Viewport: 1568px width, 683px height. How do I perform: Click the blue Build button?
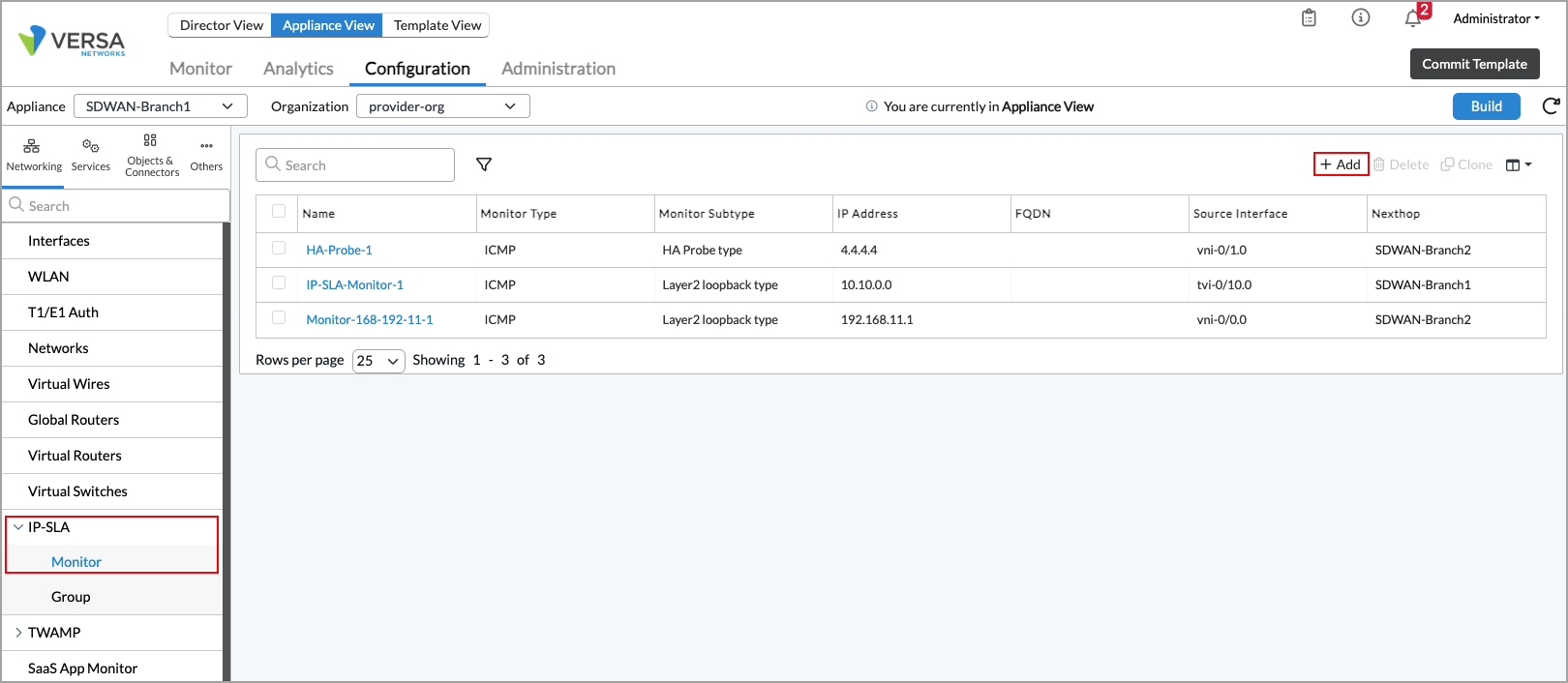point(1486,106)
